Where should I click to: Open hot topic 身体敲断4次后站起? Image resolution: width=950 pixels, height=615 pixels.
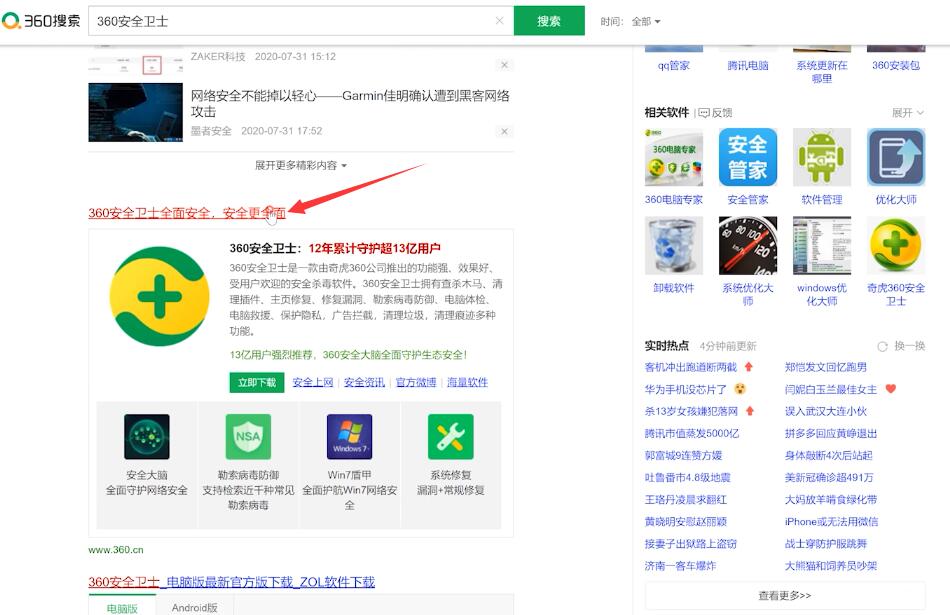pyautogui.click(x=828, y=456)
